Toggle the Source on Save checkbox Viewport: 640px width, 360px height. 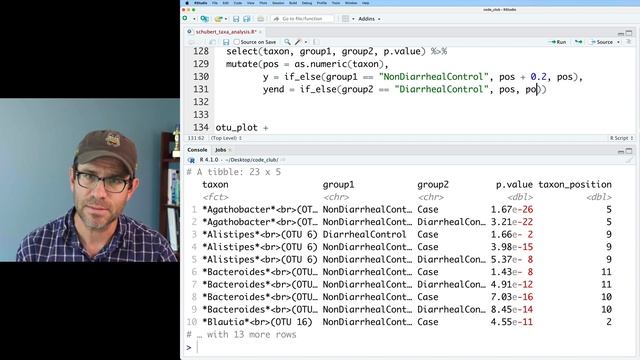coord(237,42)
